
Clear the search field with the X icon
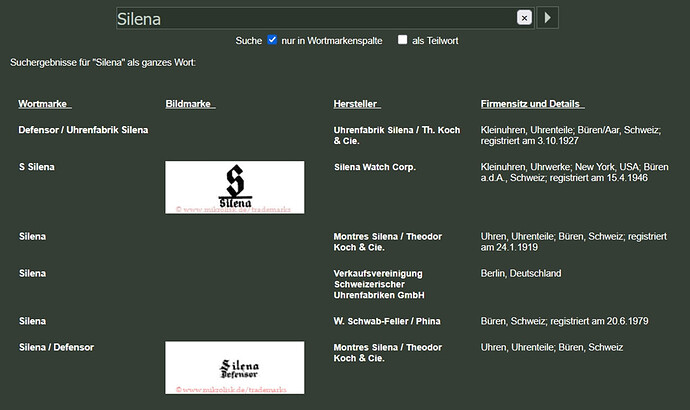coord(524,18)
